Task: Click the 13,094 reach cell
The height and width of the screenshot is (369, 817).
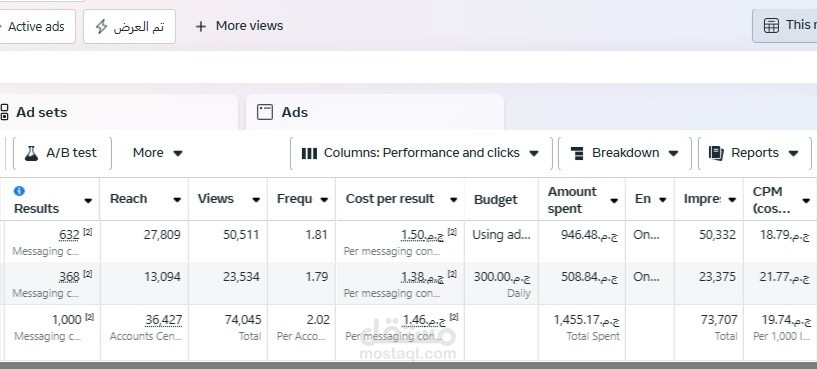Action: tap(163, 277)
